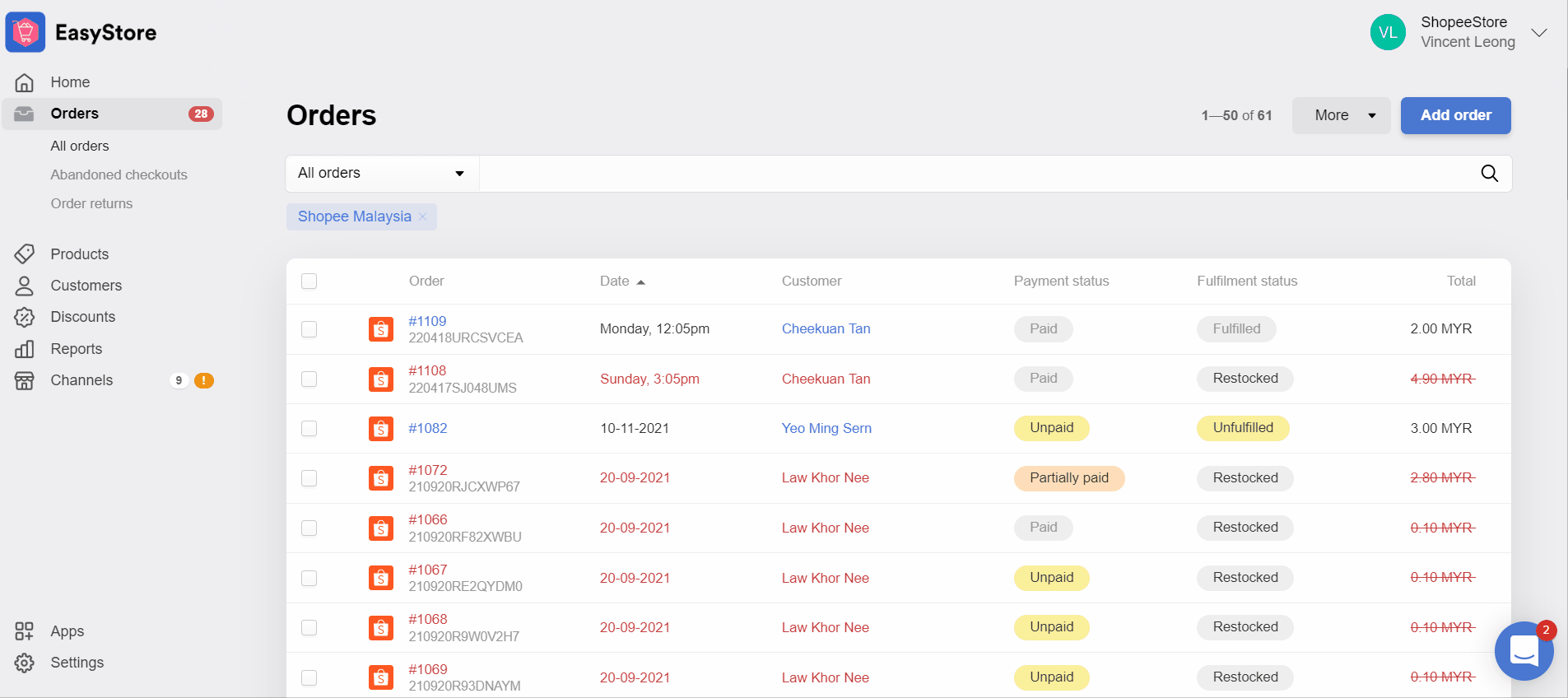Screen dimensions: 1568x698
Task: Open the search magnifier icon
Action: (1489, 174)
